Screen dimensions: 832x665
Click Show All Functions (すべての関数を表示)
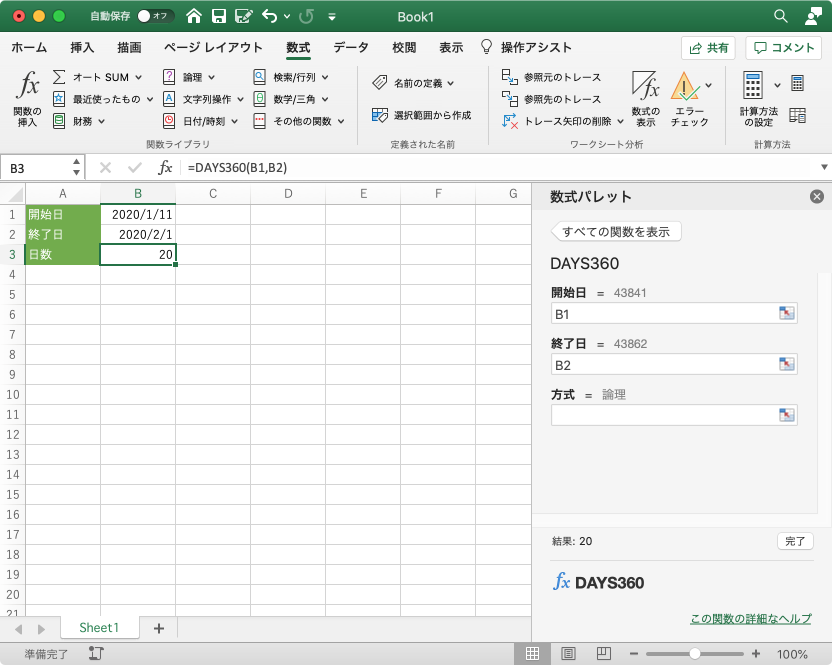[616, 231]
